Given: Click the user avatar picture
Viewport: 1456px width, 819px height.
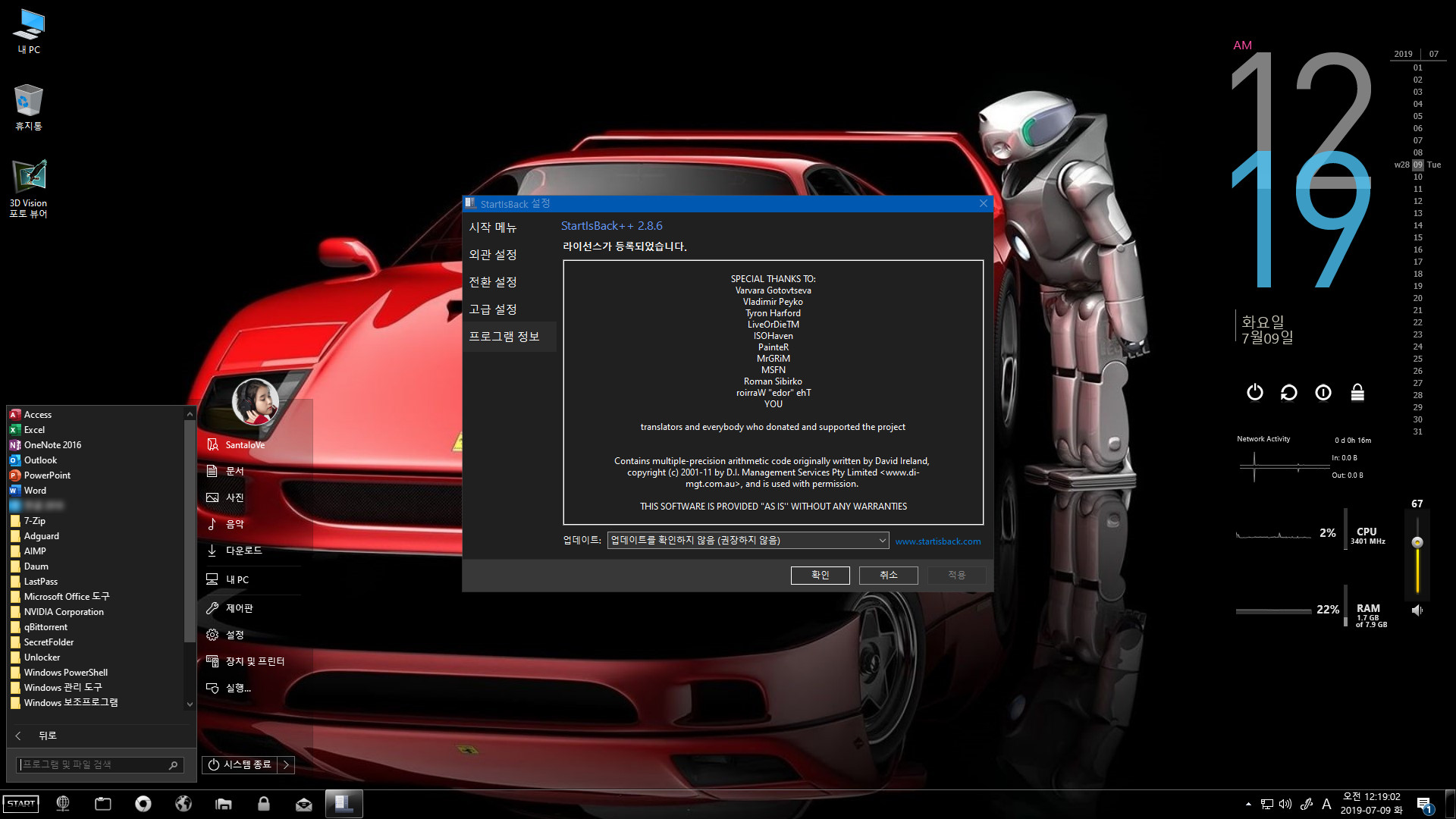Looking at the screenshot, I should 255,401.
